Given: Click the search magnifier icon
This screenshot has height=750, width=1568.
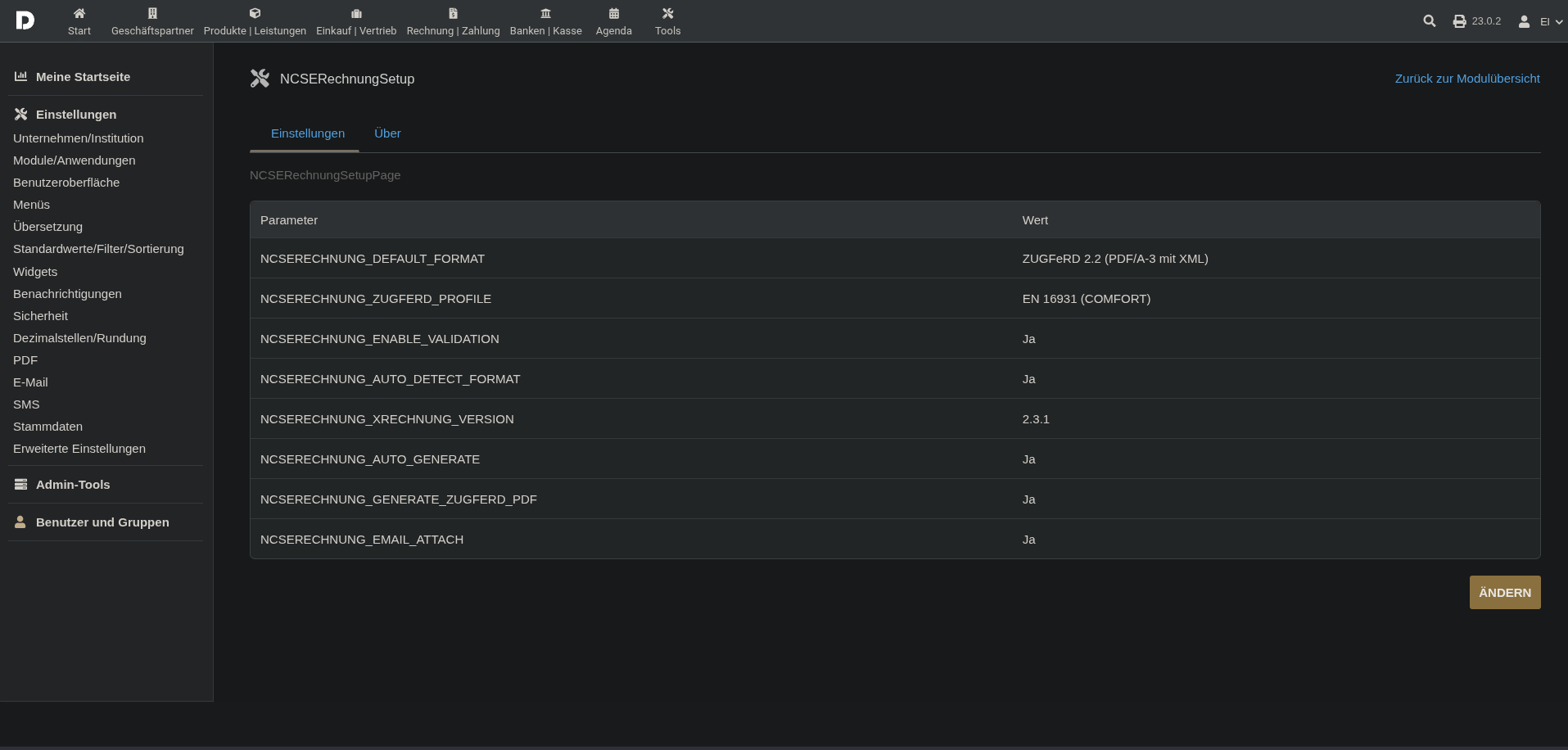Looking at the screenshot, I should point(1429,21).
